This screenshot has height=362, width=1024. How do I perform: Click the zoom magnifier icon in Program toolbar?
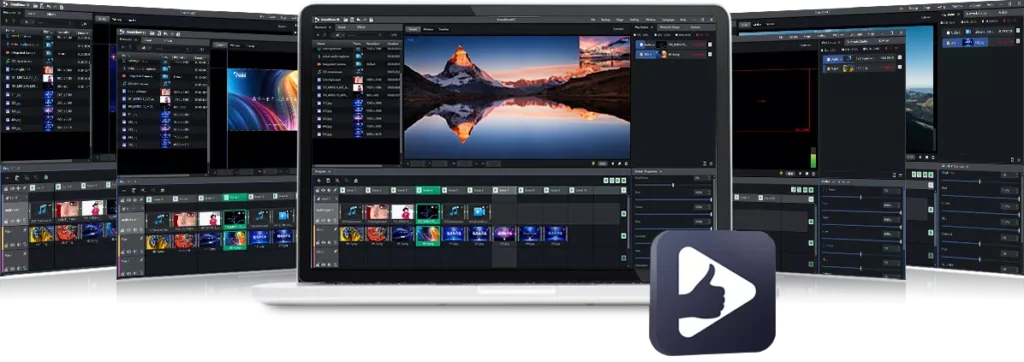pyautogui.click(x=338, y=180)
